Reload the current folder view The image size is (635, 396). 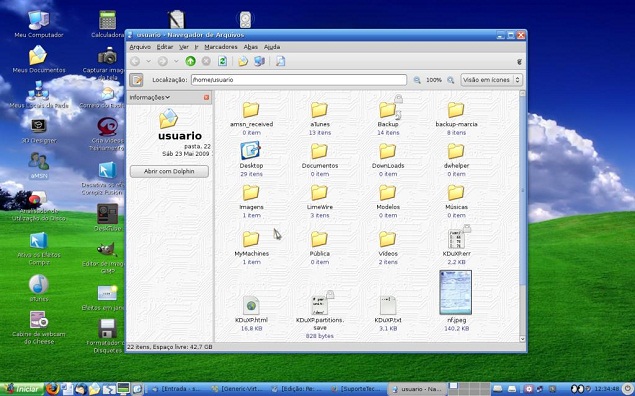222,61
